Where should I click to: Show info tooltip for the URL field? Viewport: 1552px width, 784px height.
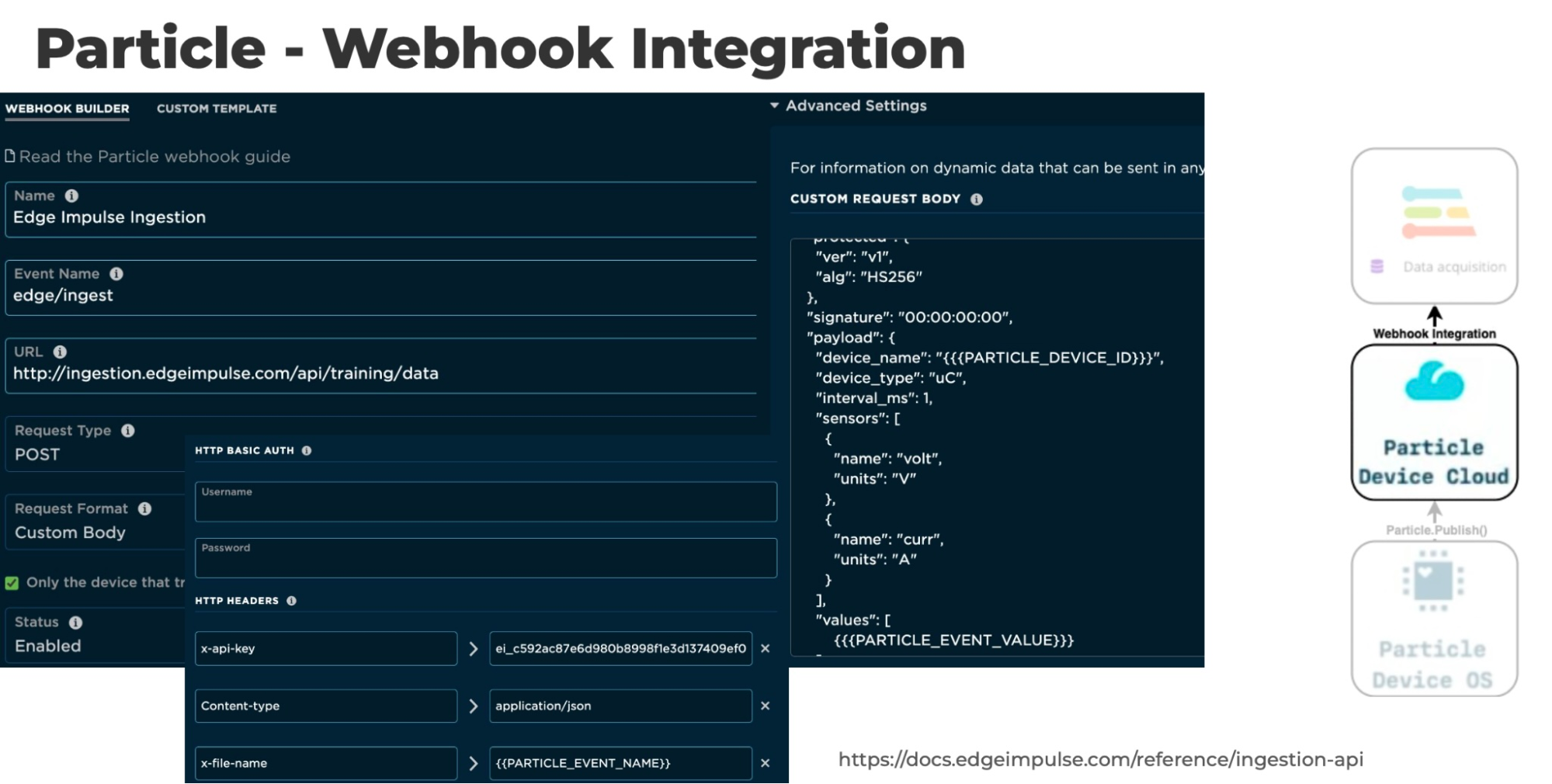pyautogui.click(x=60, y=352)
